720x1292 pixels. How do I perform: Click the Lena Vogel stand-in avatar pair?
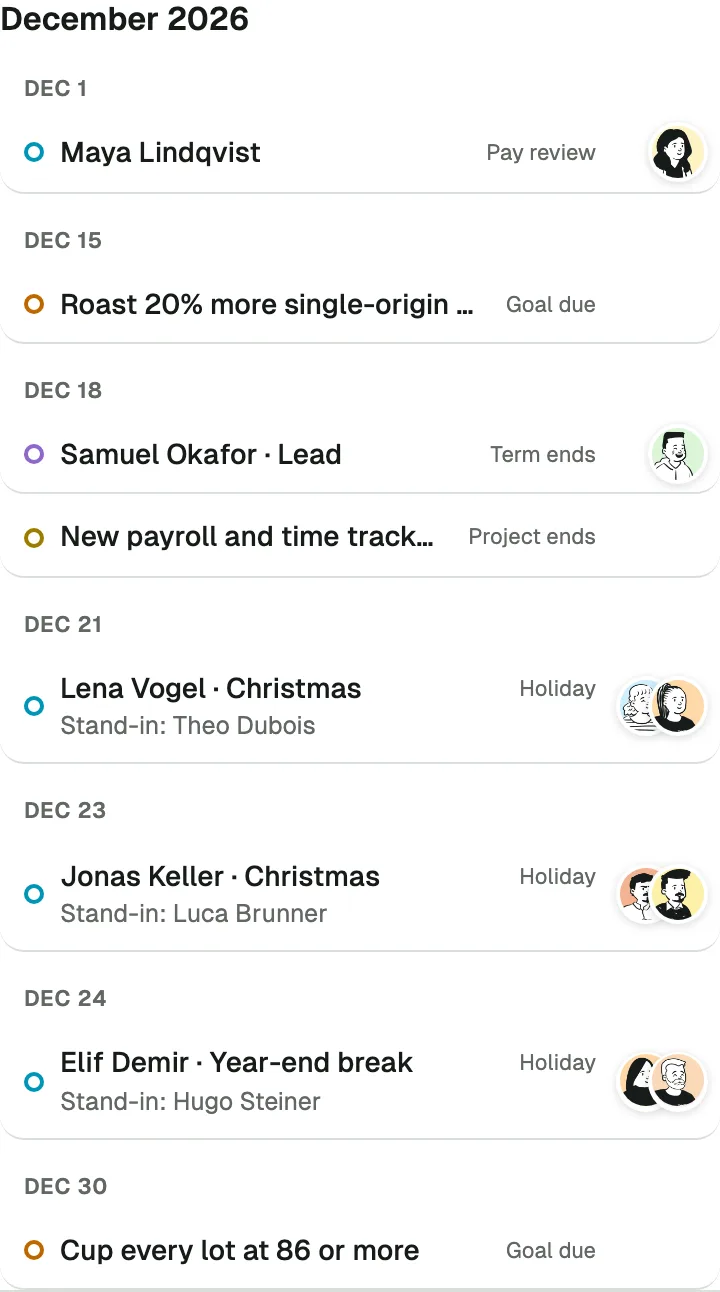662,706
